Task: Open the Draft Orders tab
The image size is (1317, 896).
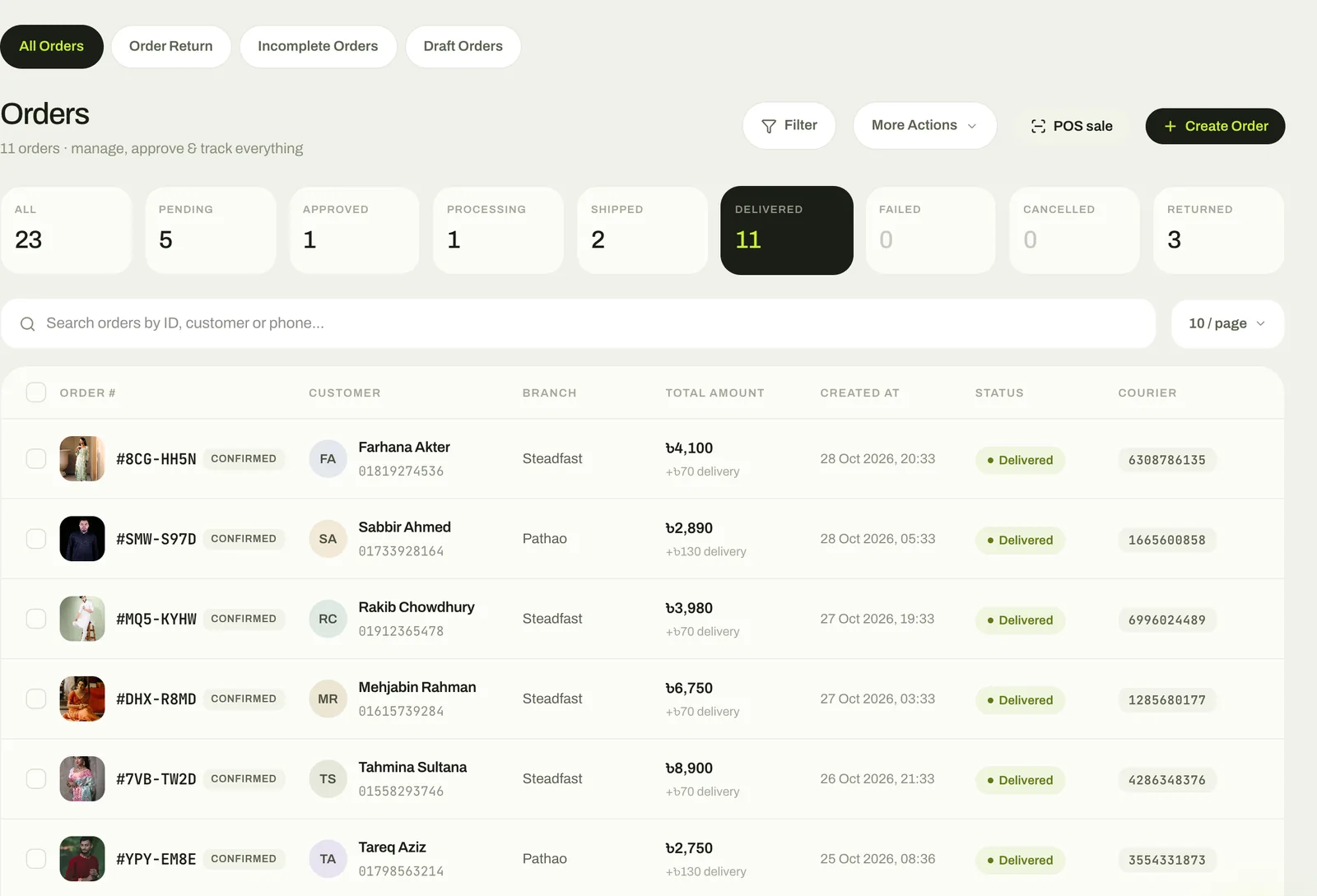Action: 463,46
